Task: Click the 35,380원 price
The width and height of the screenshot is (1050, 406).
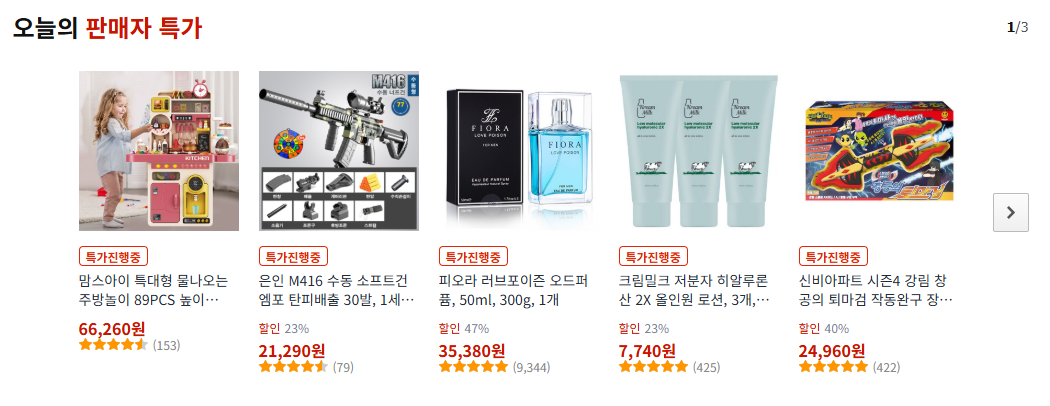Action: (x=472, y=350)
